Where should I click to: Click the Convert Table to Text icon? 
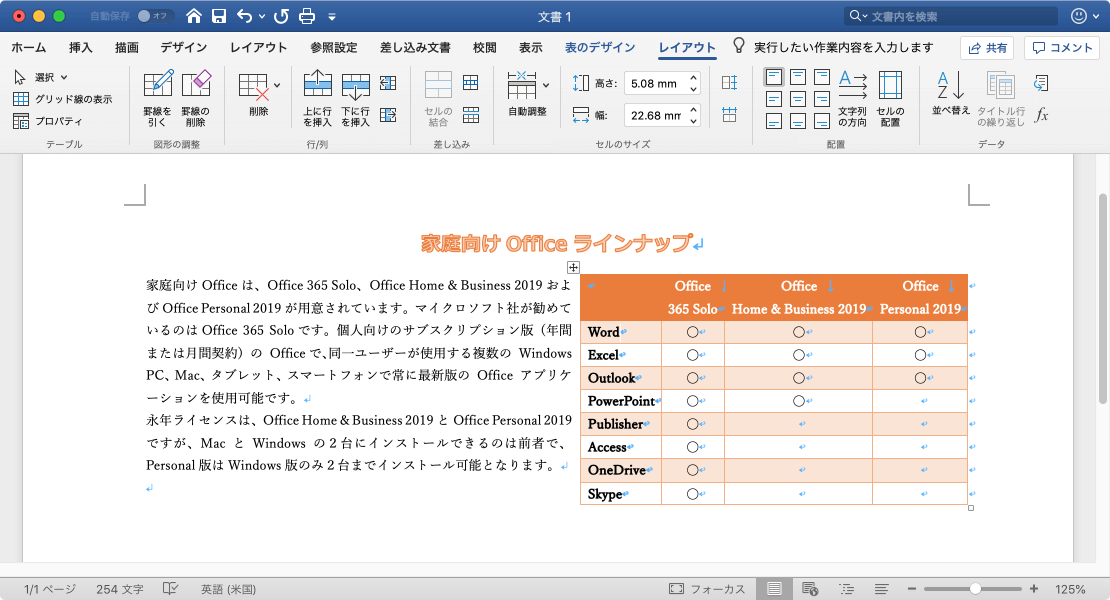[x=1041, y=83]
